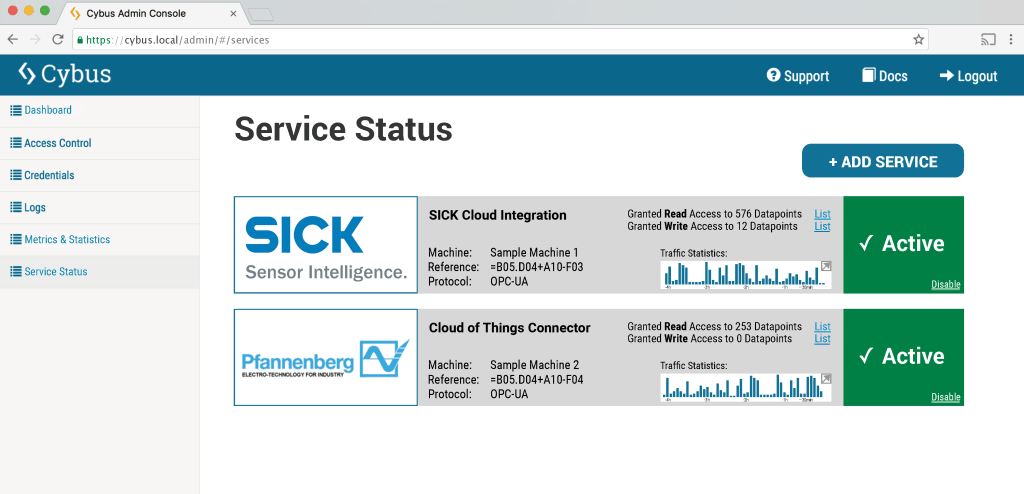Open List of SICK read datapoints
Image resolution: width=1024 pixels, height=494 pixels.
click(x=822, y=214)
